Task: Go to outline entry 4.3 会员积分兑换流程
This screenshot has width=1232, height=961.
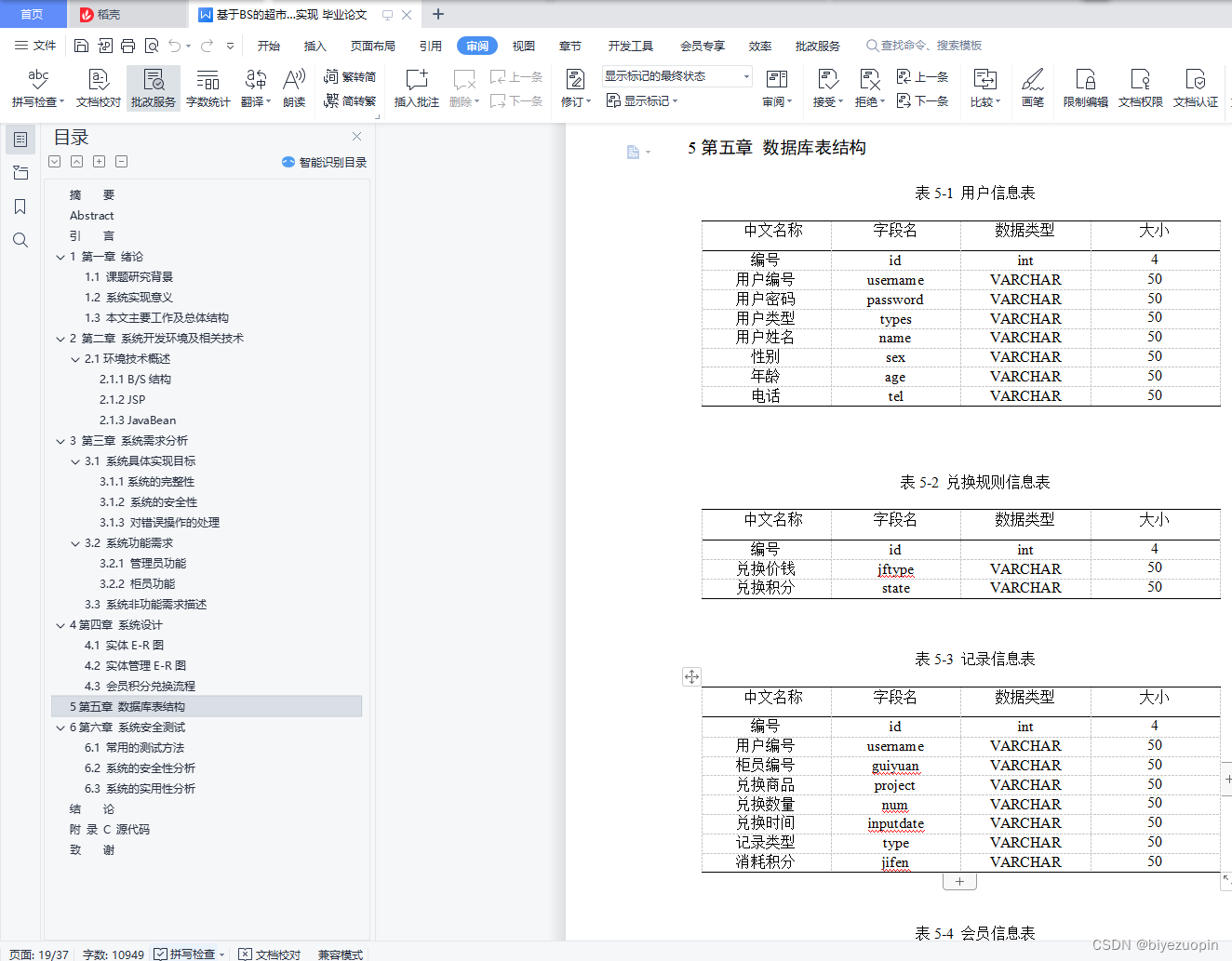Action: [x=140, y=687]
